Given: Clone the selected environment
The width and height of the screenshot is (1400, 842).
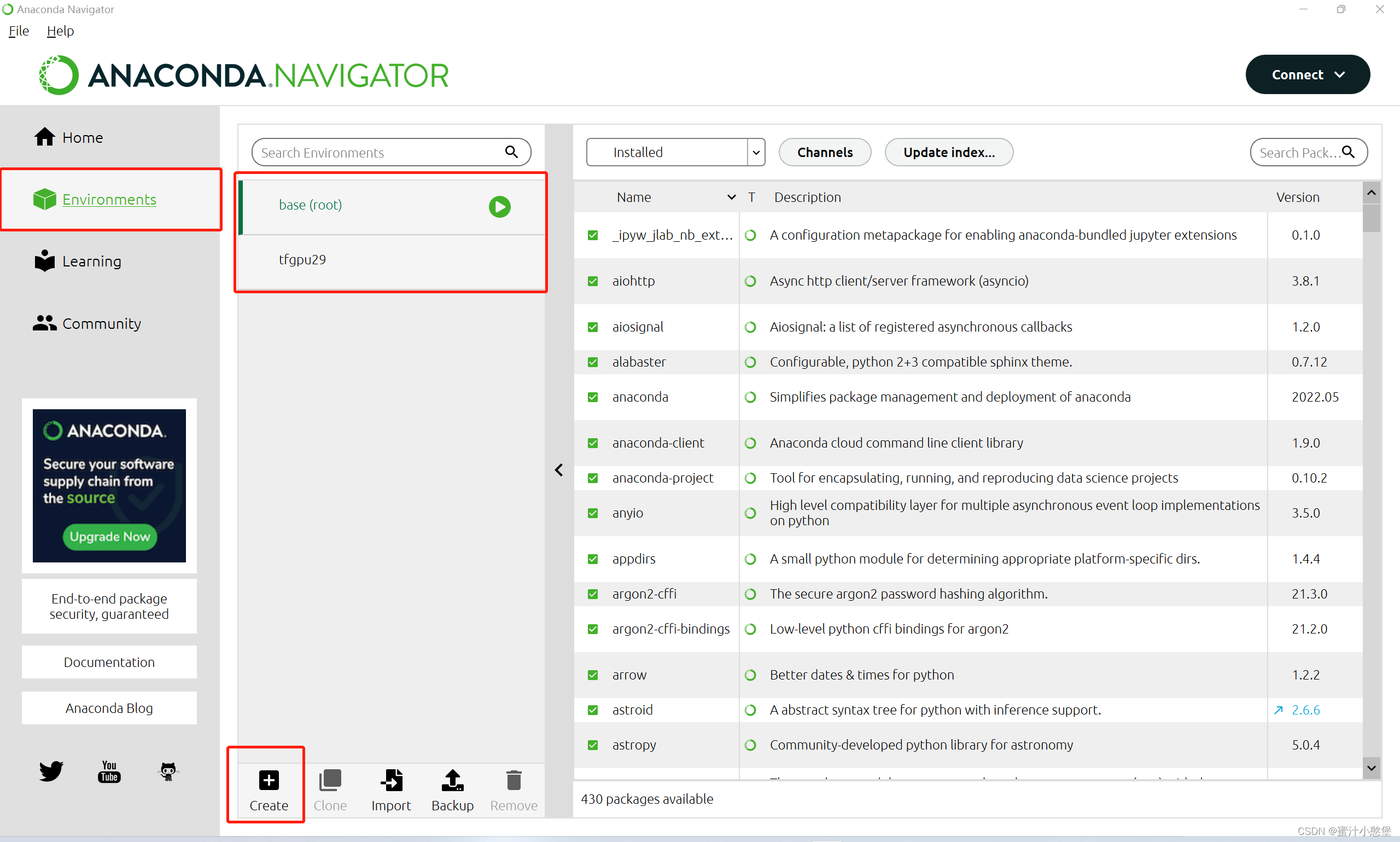Looking at the screenshot, I should click(x=330, y=791).
